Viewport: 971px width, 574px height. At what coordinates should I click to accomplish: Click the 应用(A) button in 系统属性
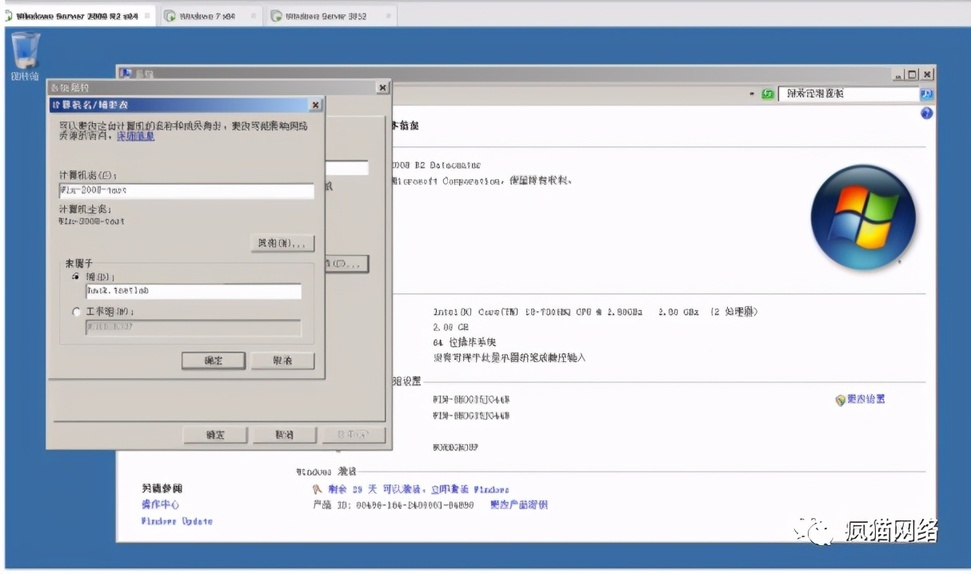pos(354,435)
